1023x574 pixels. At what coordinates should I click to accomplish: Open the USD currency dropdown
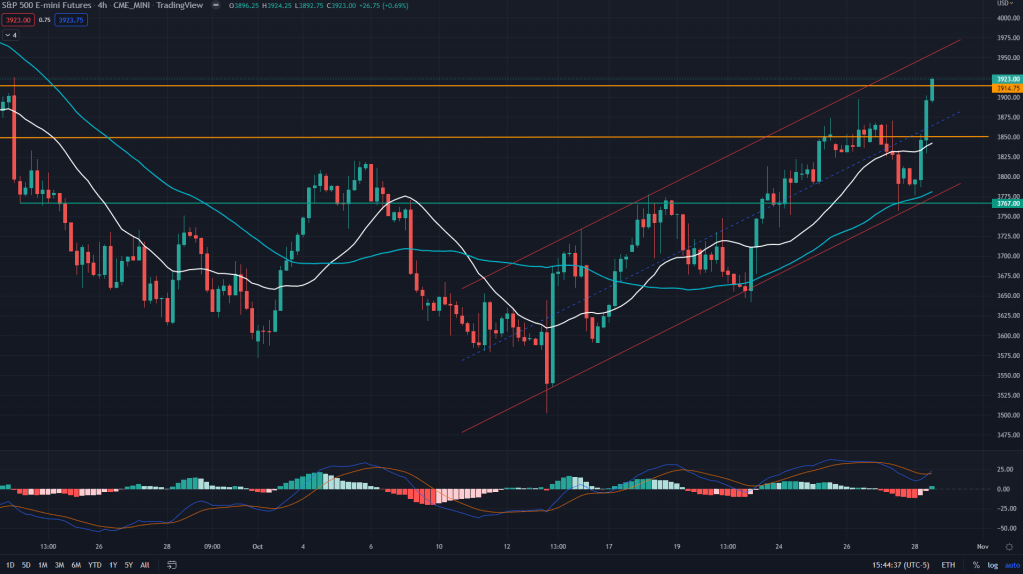(1003, 5)
